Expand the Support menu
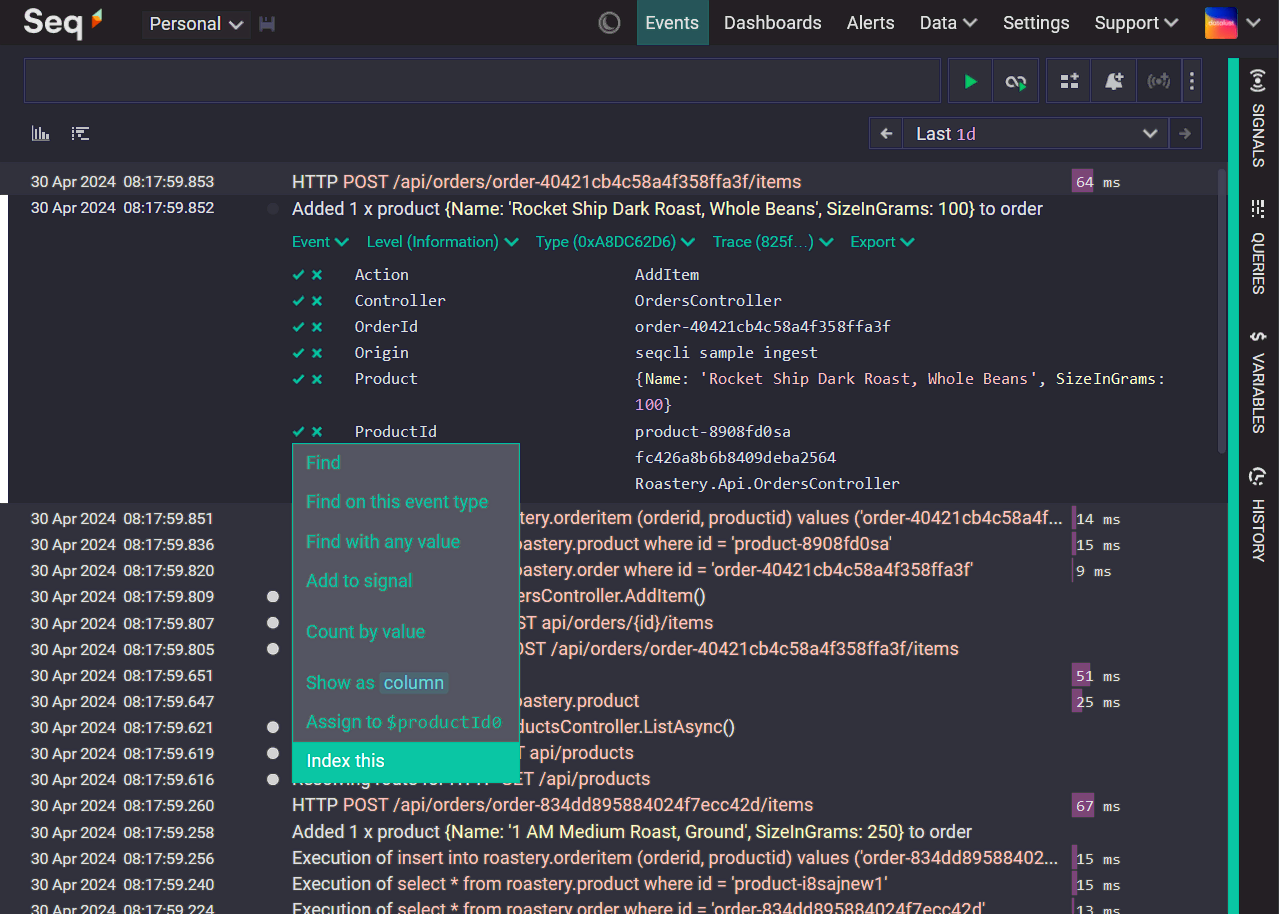Viewport: 1279px width, 914px height. tap(1137, 23)
